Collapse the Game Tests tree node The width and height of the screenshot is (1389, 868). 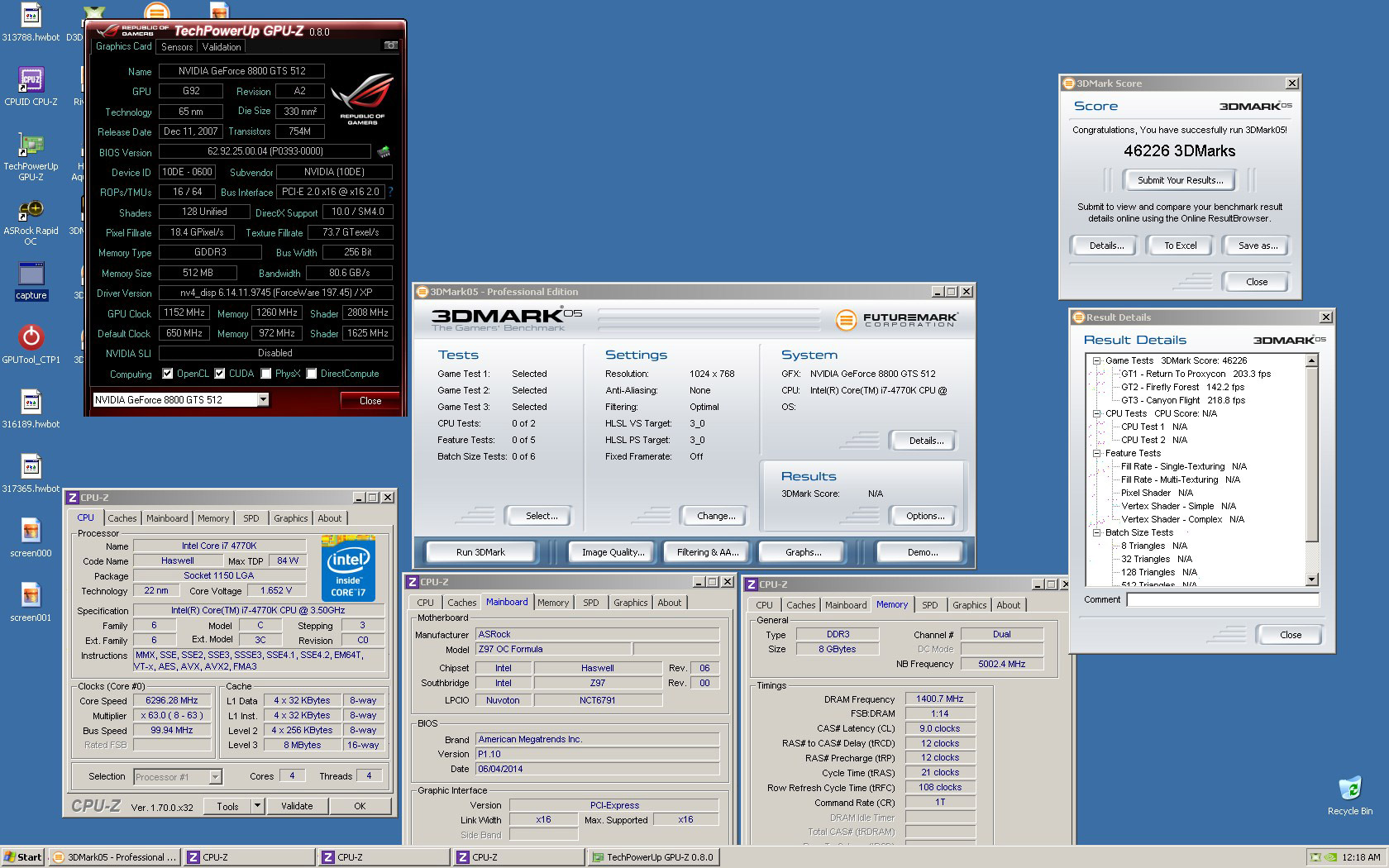1096,360
